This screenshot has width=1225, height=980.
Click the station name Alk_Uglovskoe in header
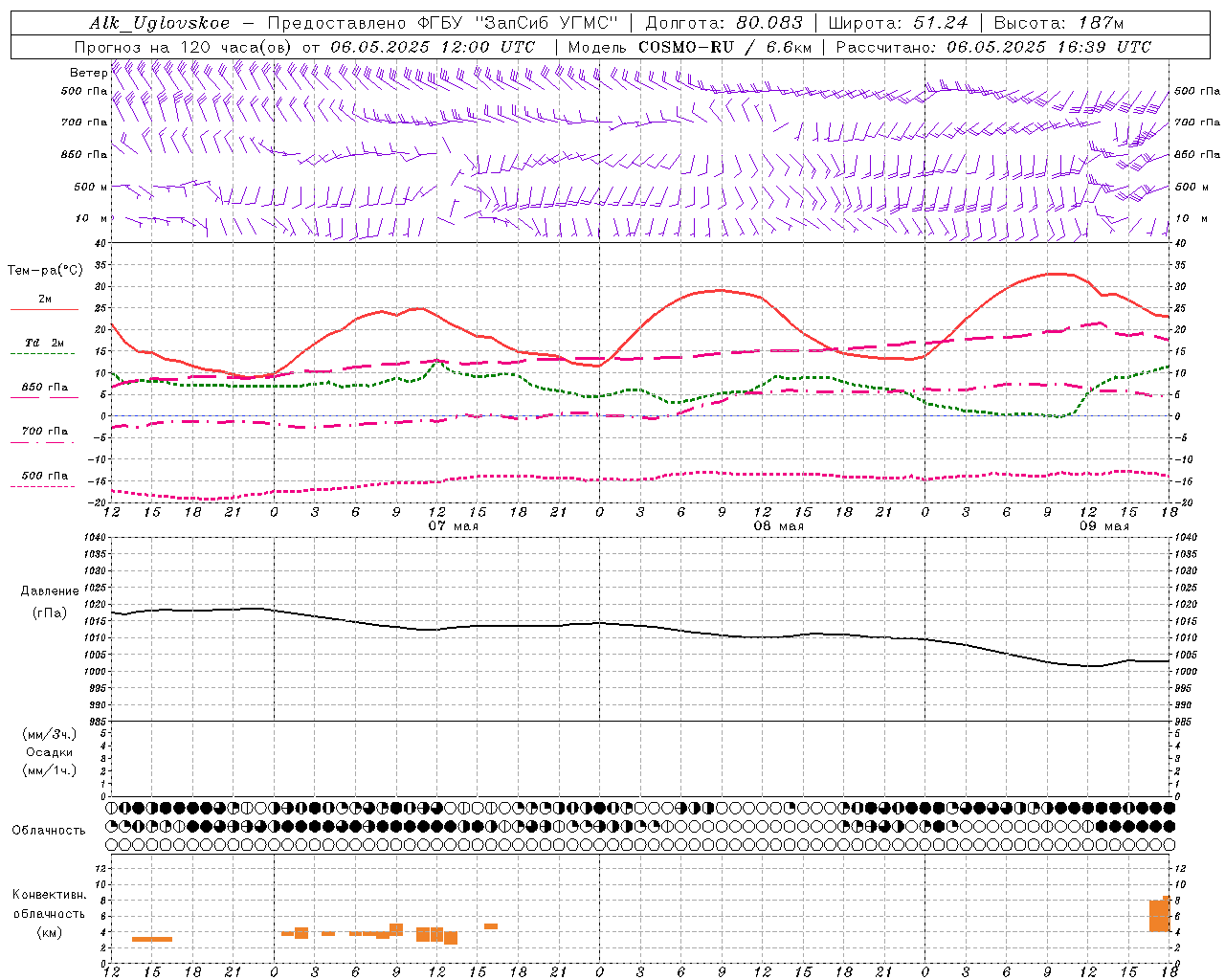click(x=160, y=23)
